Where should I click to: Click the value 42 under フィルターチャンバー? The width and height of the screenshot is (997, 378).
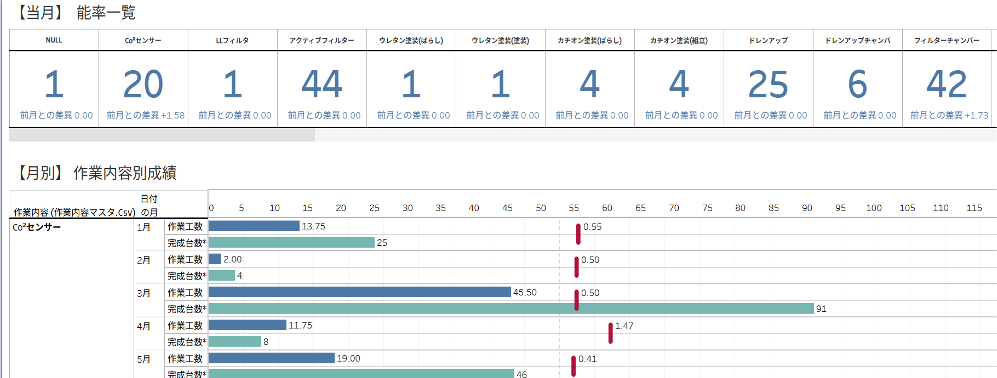[x=947, y=84]
